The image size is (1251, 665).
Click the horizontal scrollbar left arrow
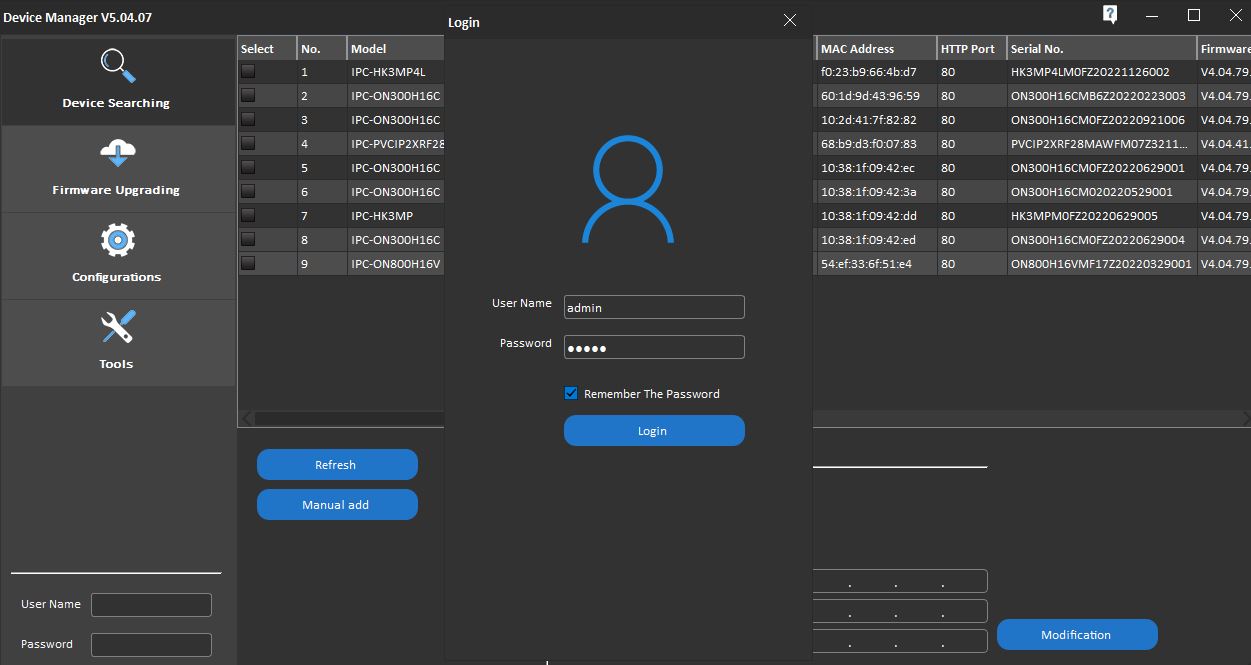247,418
